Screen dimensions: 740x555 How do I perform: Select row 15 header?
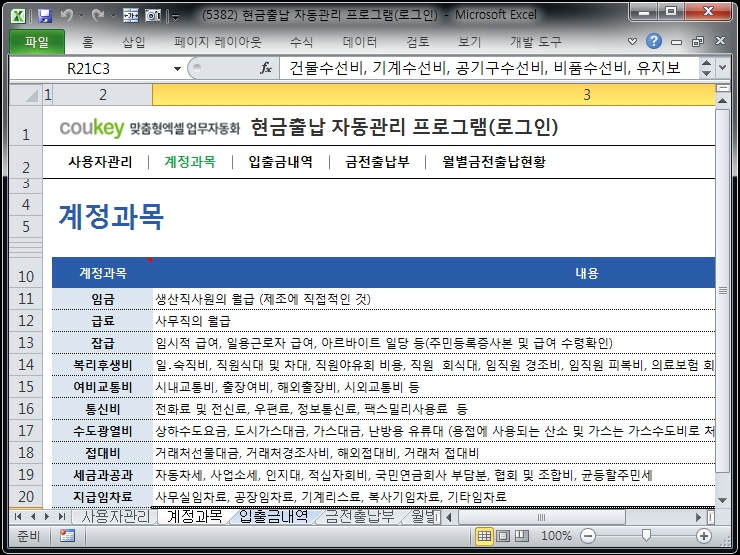click(26, 387)
